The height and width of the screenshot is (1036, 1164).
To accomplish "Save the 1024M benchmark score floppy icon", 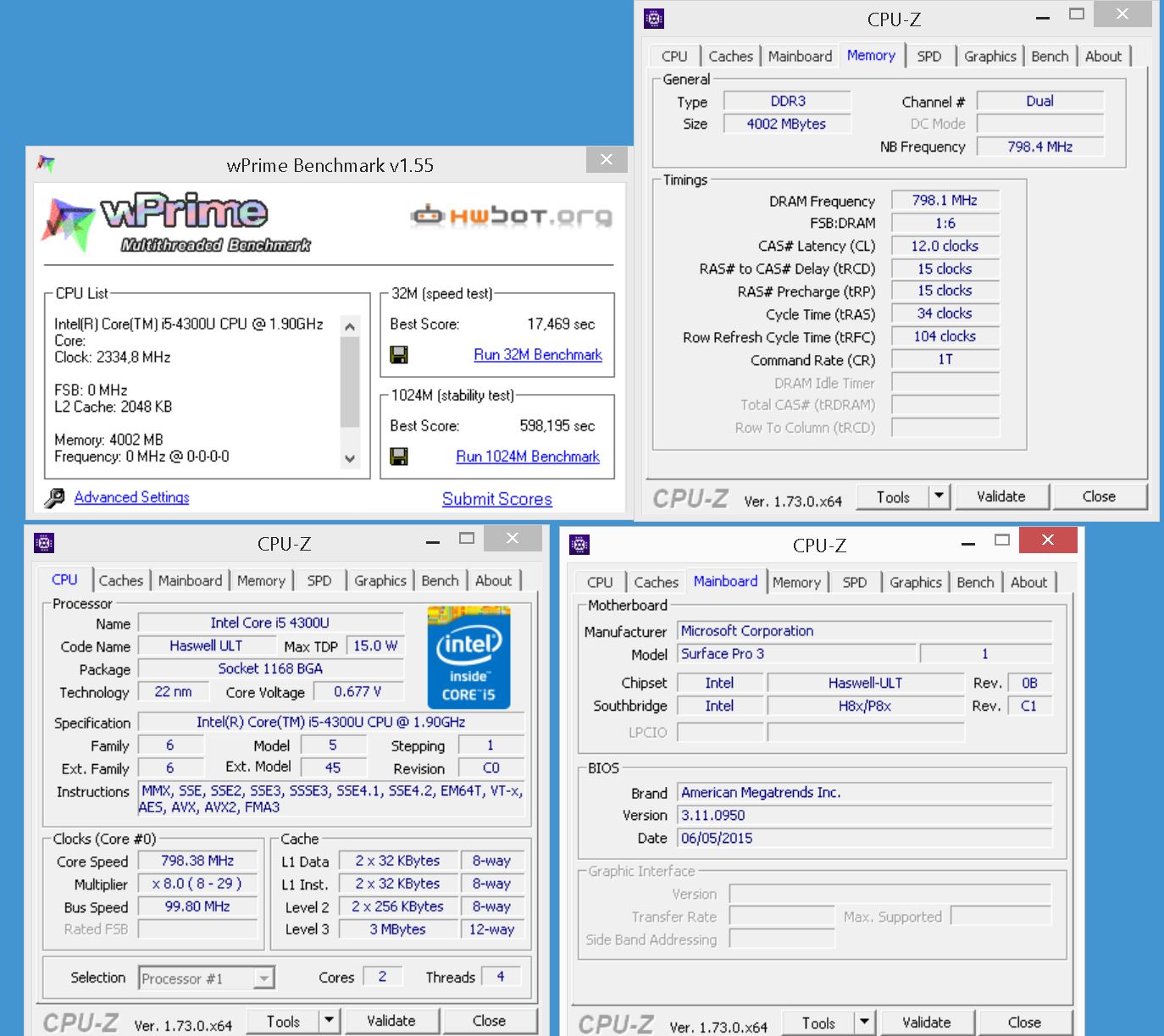I will [x=399, y=457].
